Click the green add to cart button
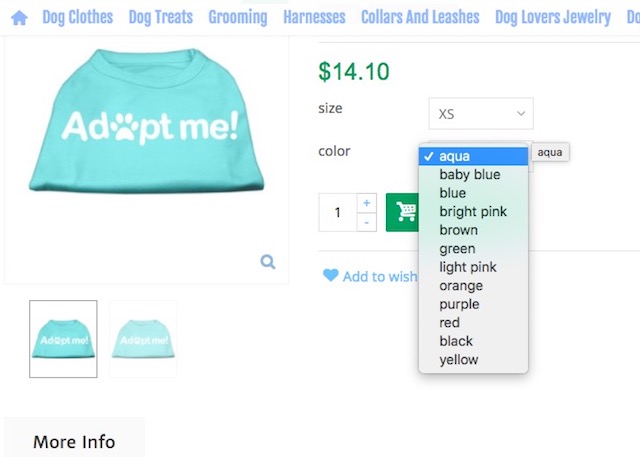The image size is (640, 457). [x=402, y=212]
